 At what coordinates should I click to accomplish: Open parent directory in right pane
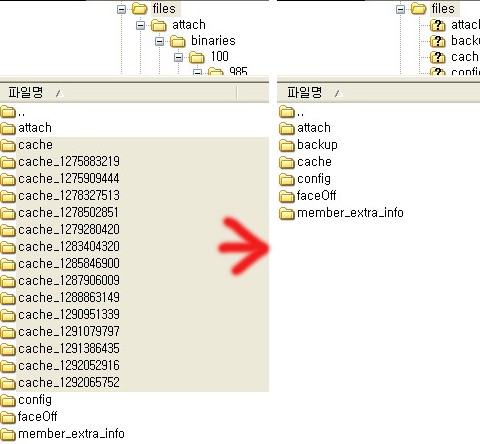point(292,112)
